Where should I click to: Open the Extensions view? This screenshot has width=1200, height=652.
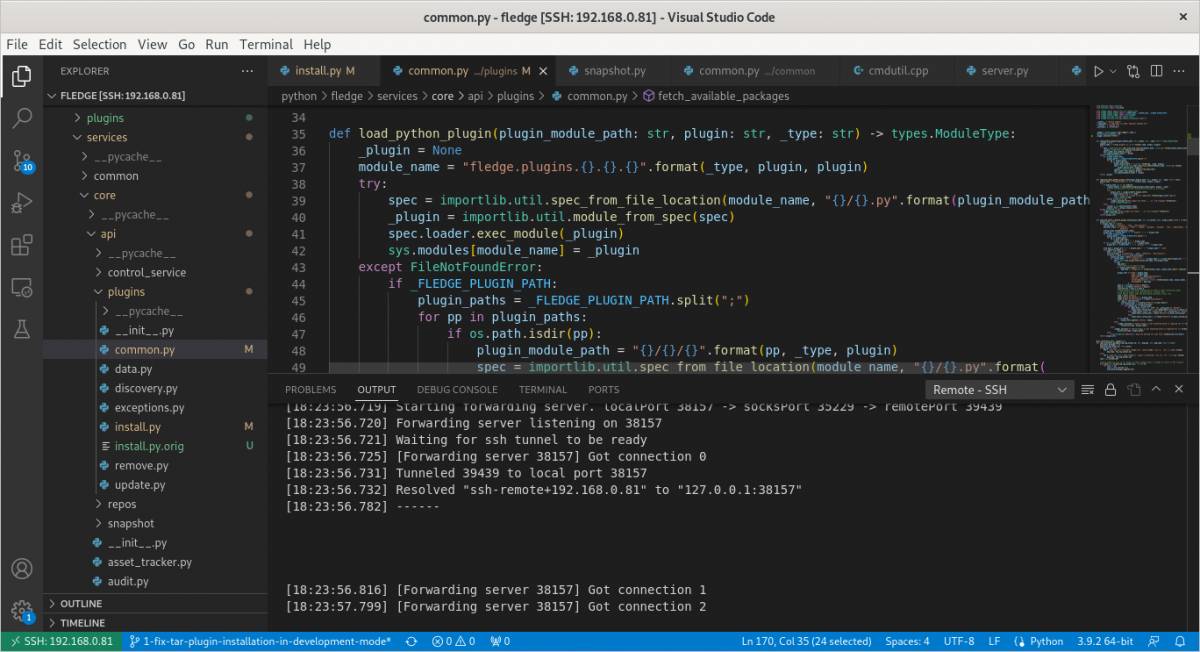[x=21, y=245]
